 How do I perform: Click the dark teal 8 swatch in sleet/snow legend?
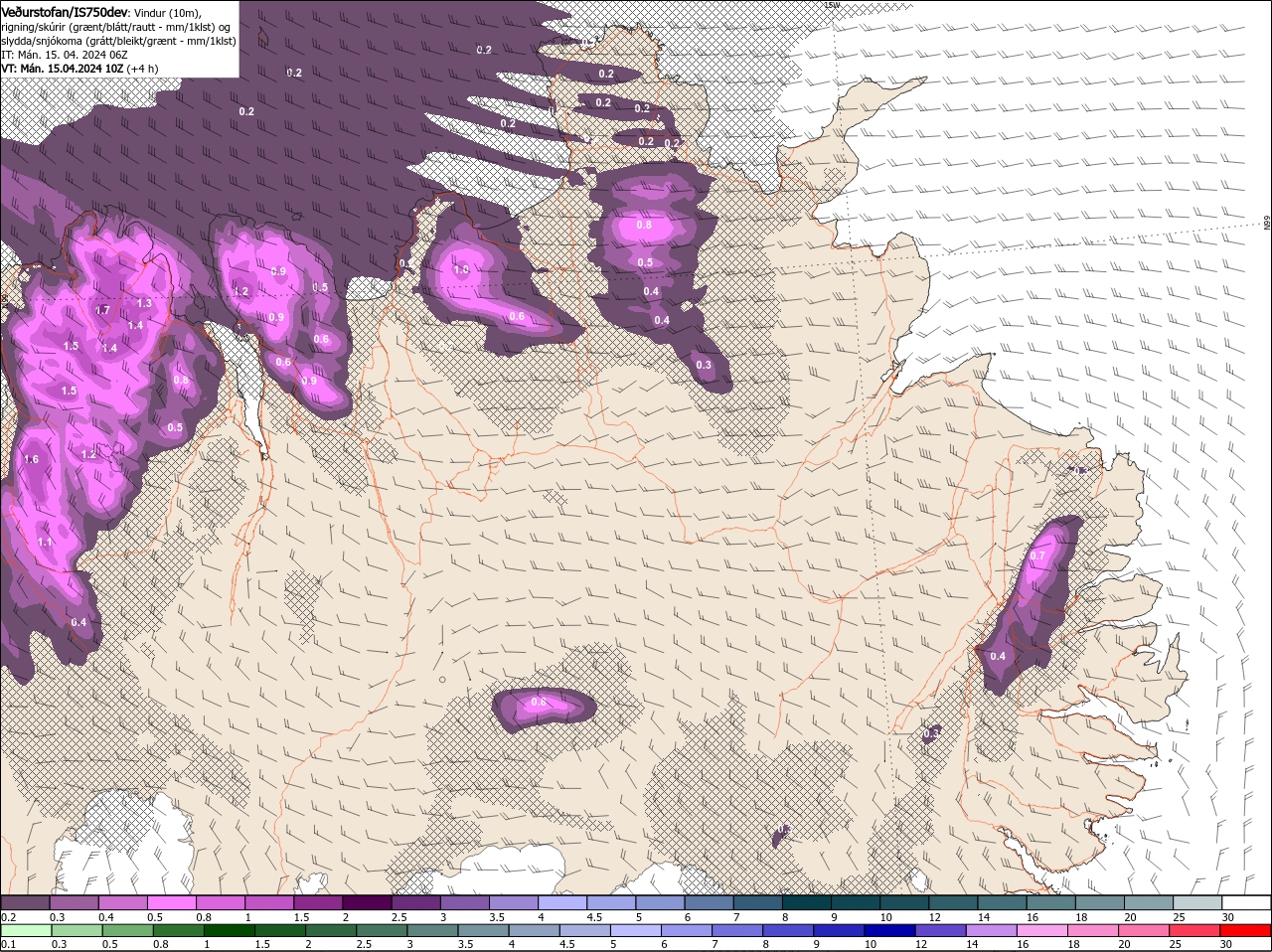[x=807, y=902]
